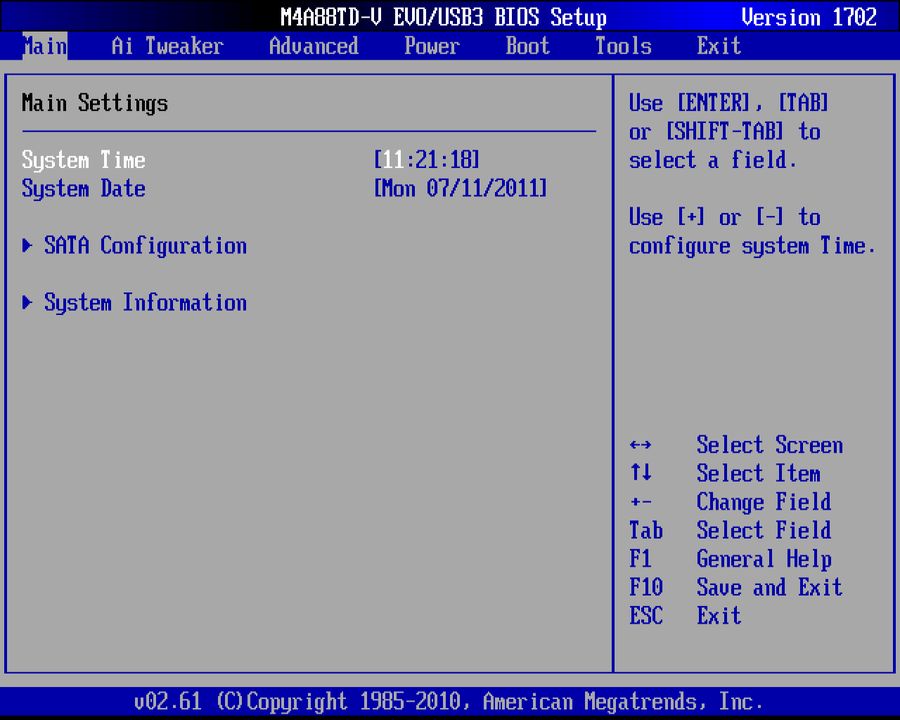Viewport: 900px width, 720px height.
Task: Select the System Time field
Action: pyautogui.click(x=83, y=160)
